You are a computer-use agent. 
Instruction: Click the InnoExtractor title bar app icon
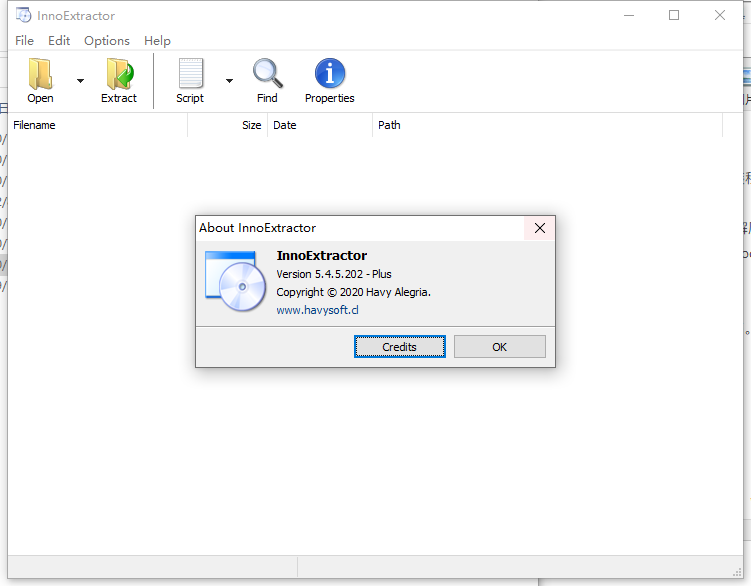pyautogui.click(x=23, y=15)
